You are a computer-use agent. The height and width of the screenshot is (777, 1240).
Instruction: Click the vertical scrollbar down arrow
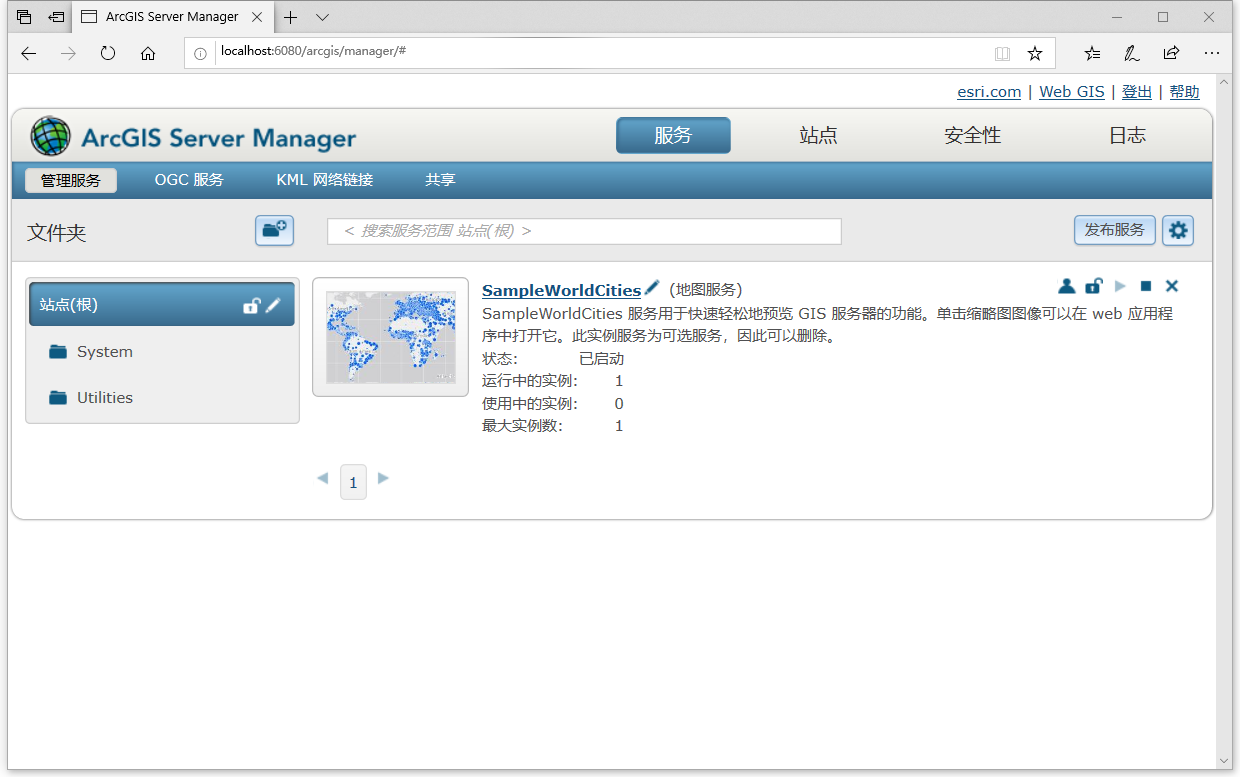coord(1224,760)
